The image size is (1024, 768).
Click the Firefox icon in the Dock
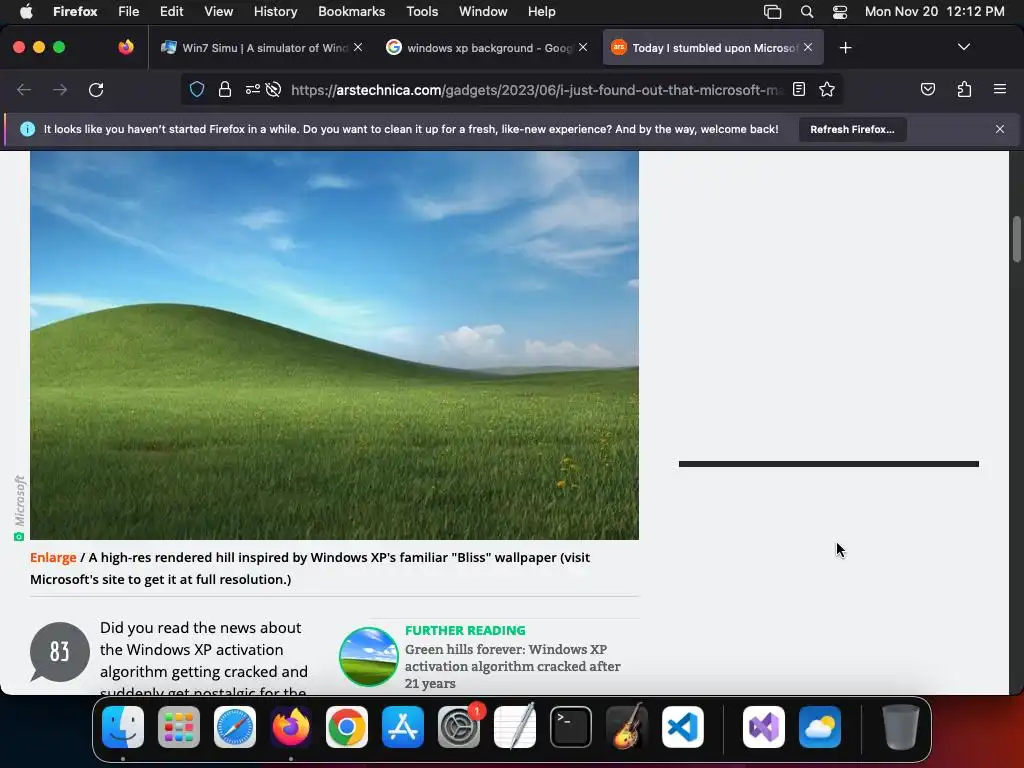[x=291, y=726]
